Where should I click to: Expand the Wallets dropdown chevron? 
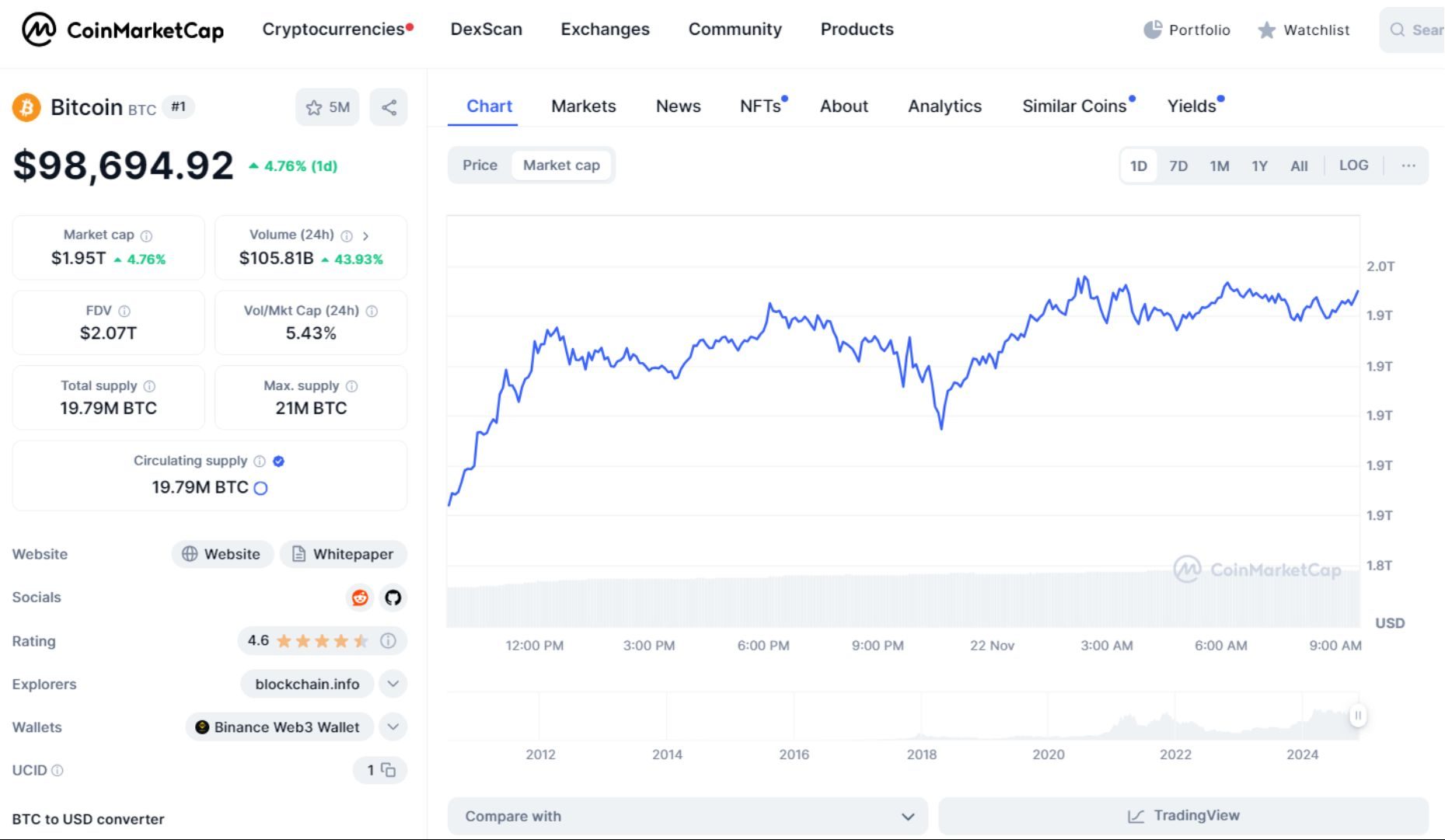392,727
